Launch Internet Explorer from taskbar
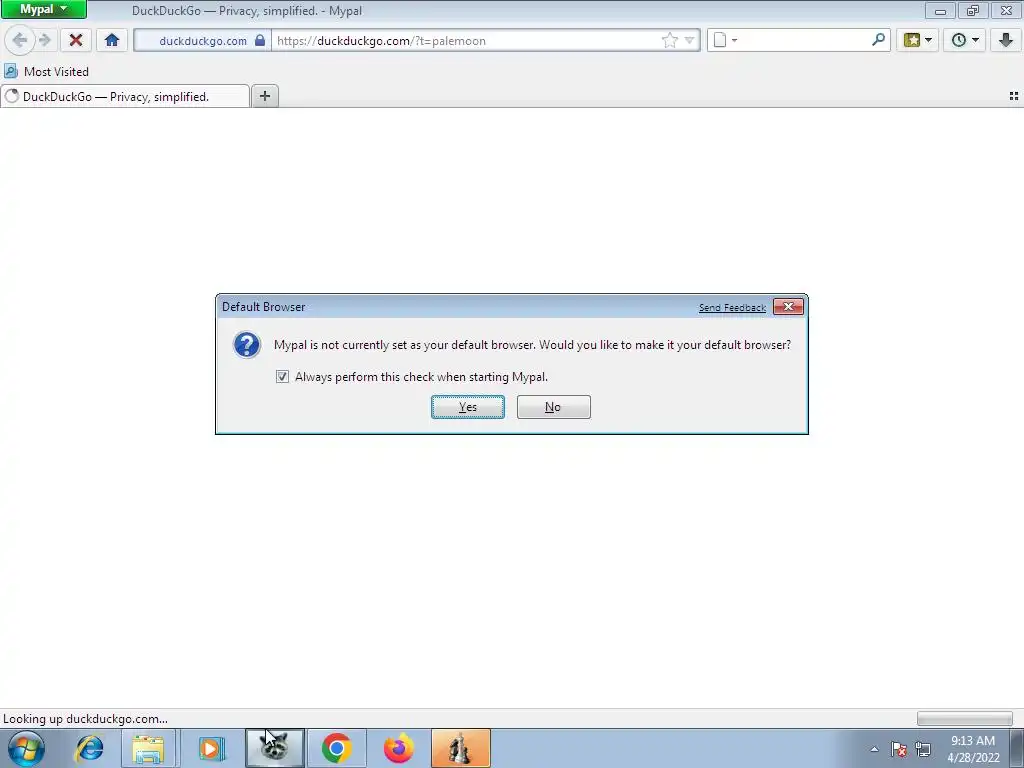The image size is (1024, 768). point(89,748)
